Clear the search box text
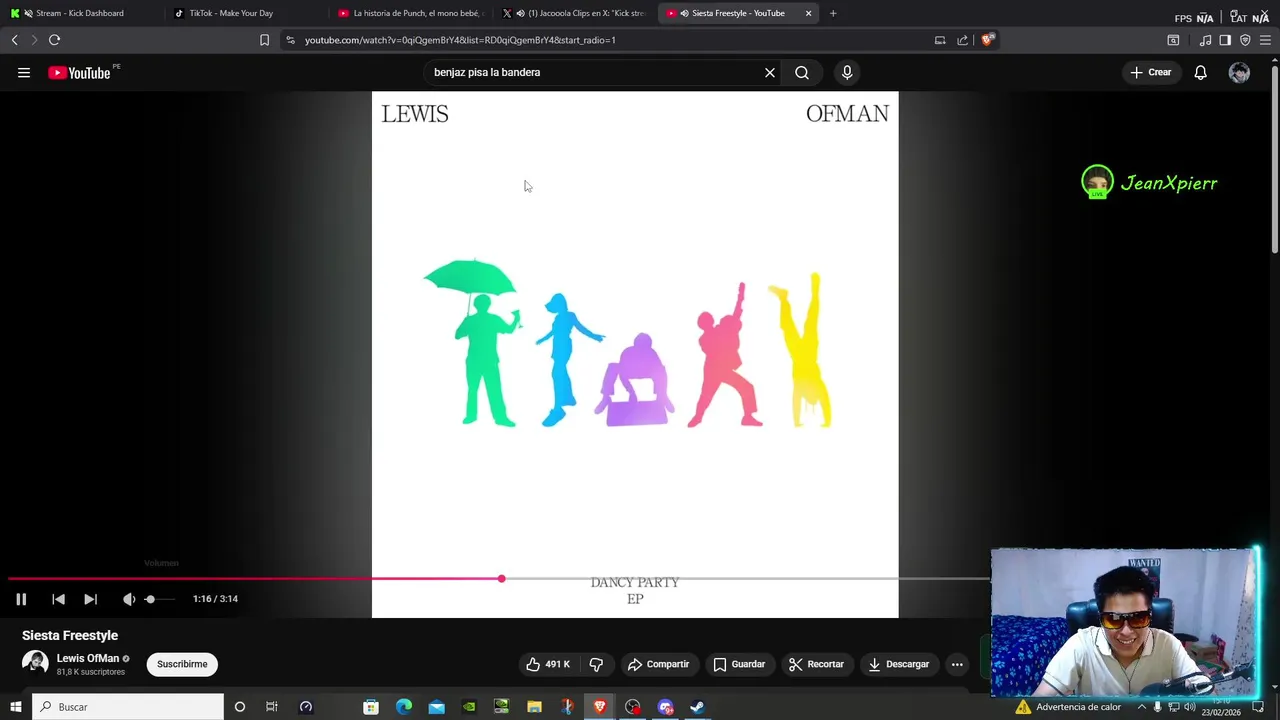 pos(770,72)
